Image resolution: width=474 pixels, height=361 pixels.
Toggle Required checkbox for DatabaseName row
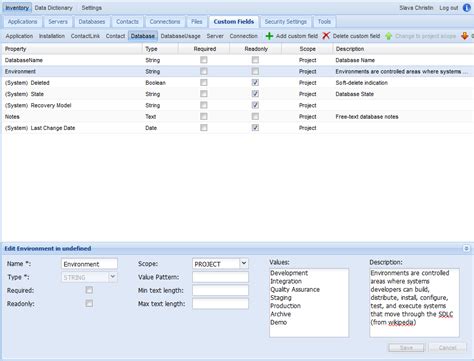pos(204,60)
